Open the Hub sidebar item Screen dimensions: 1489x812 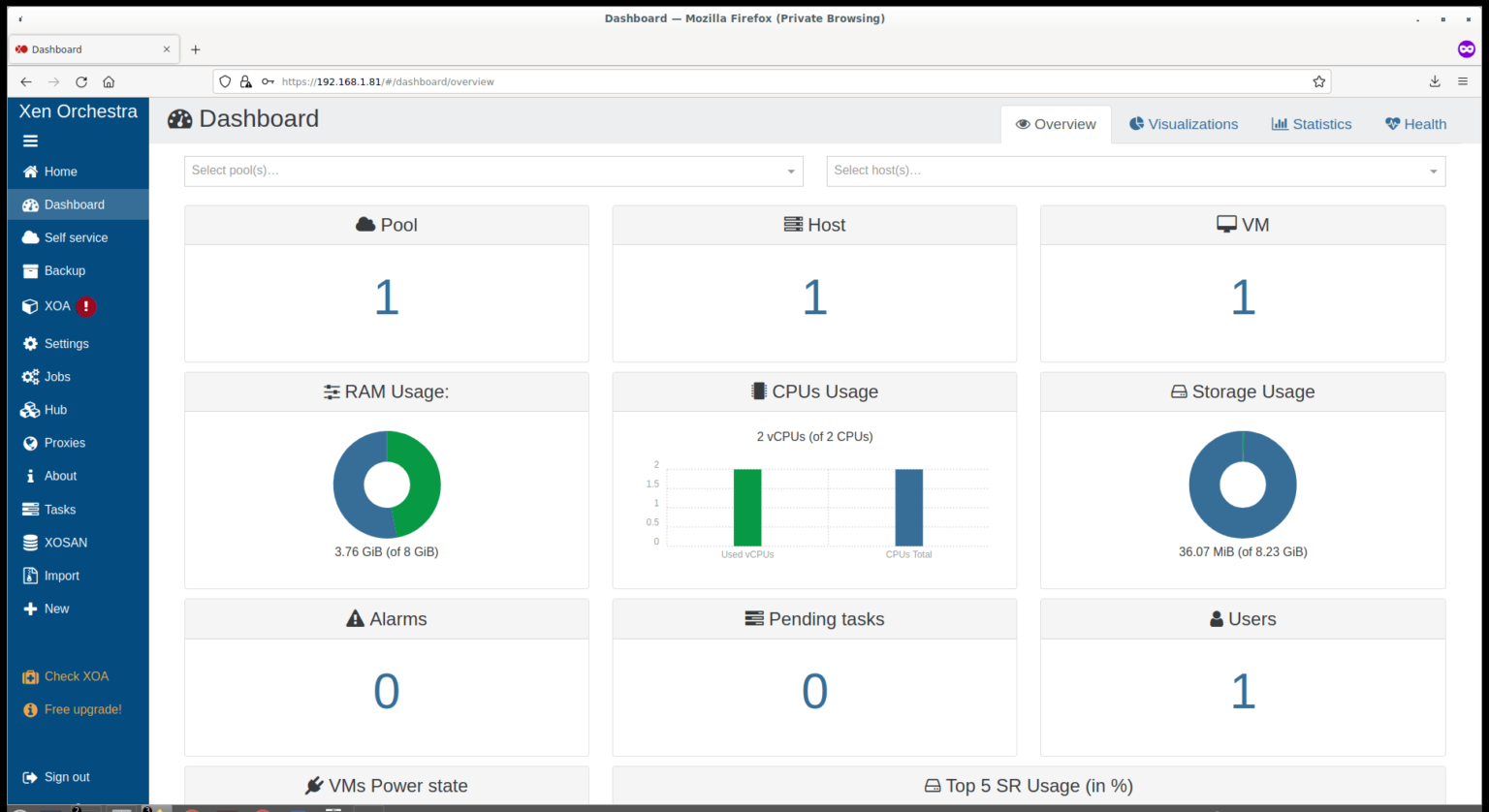[55, 410]
